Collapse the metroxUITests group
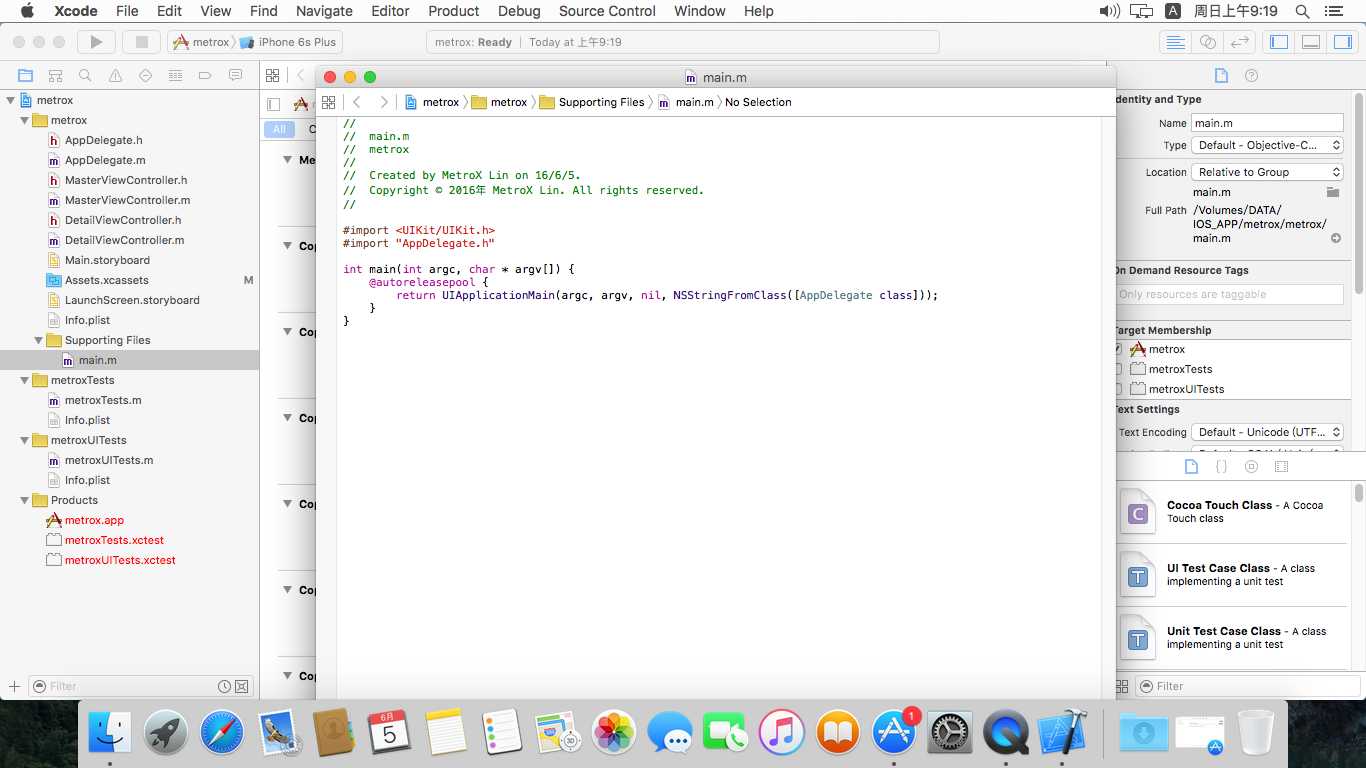1366x768 pixels. (25, 440)
